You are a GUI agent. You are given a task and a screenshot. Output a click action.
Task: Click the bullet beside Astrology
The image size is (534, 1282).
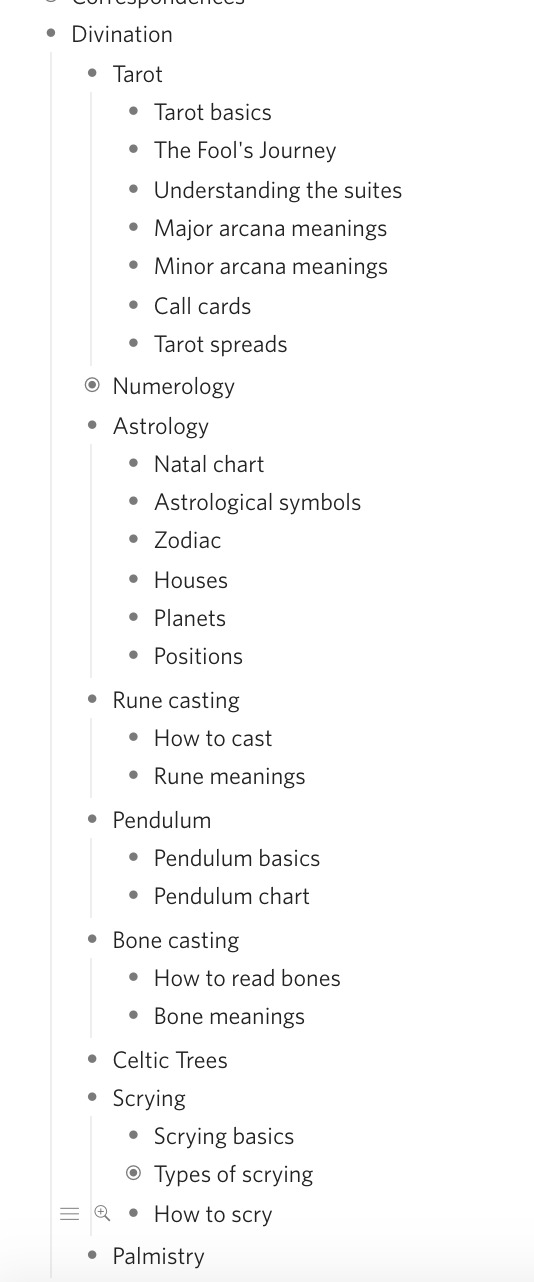pos(93,426)
